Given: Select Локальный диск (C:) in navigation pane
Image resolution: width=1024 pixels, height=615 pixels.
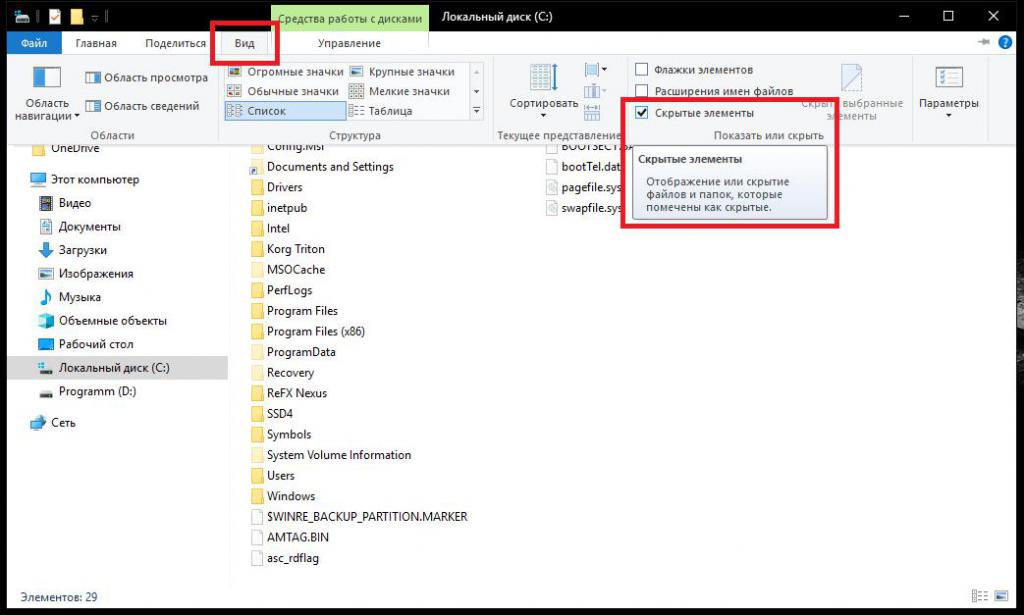Looking at the screenshot, I should 118,368.
